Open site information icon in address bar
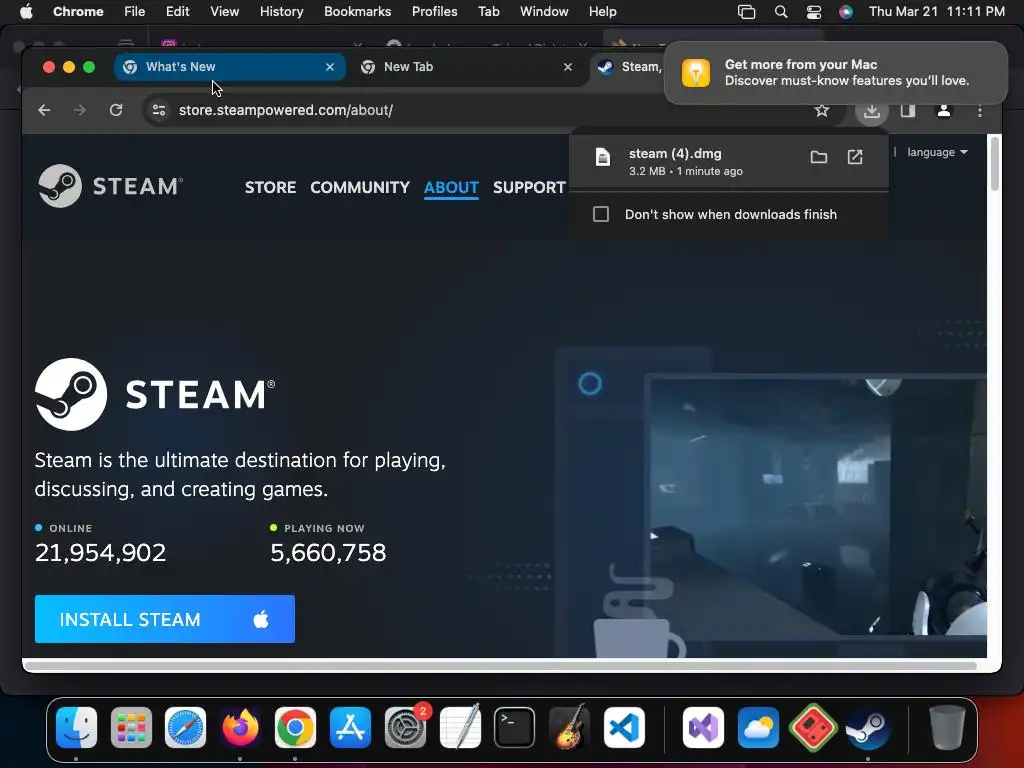Viewport: 1024px width, 768px height. pyautogui.click(x=159, y=110)
